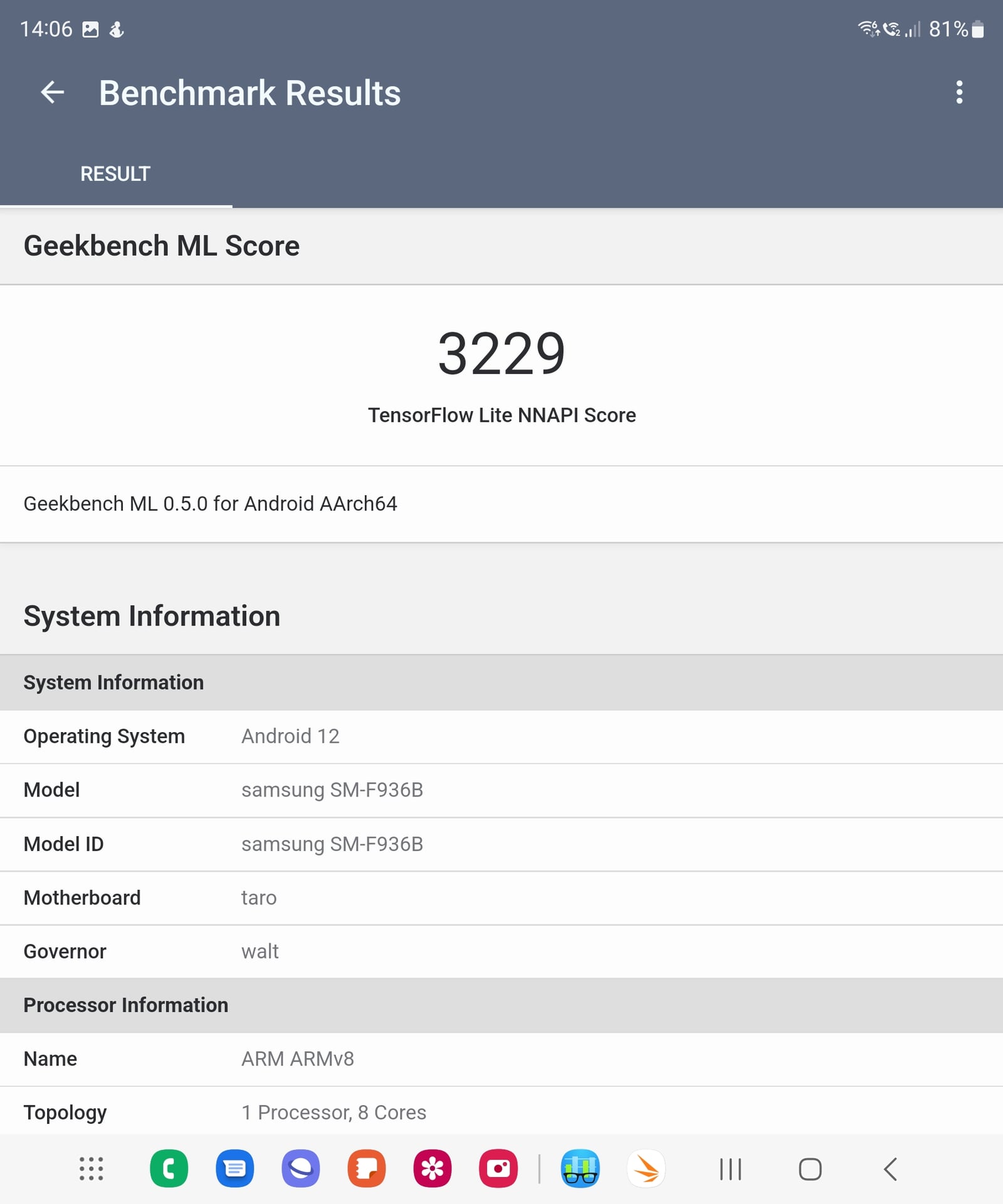Tap the system back chevron button

point(890,1169)
